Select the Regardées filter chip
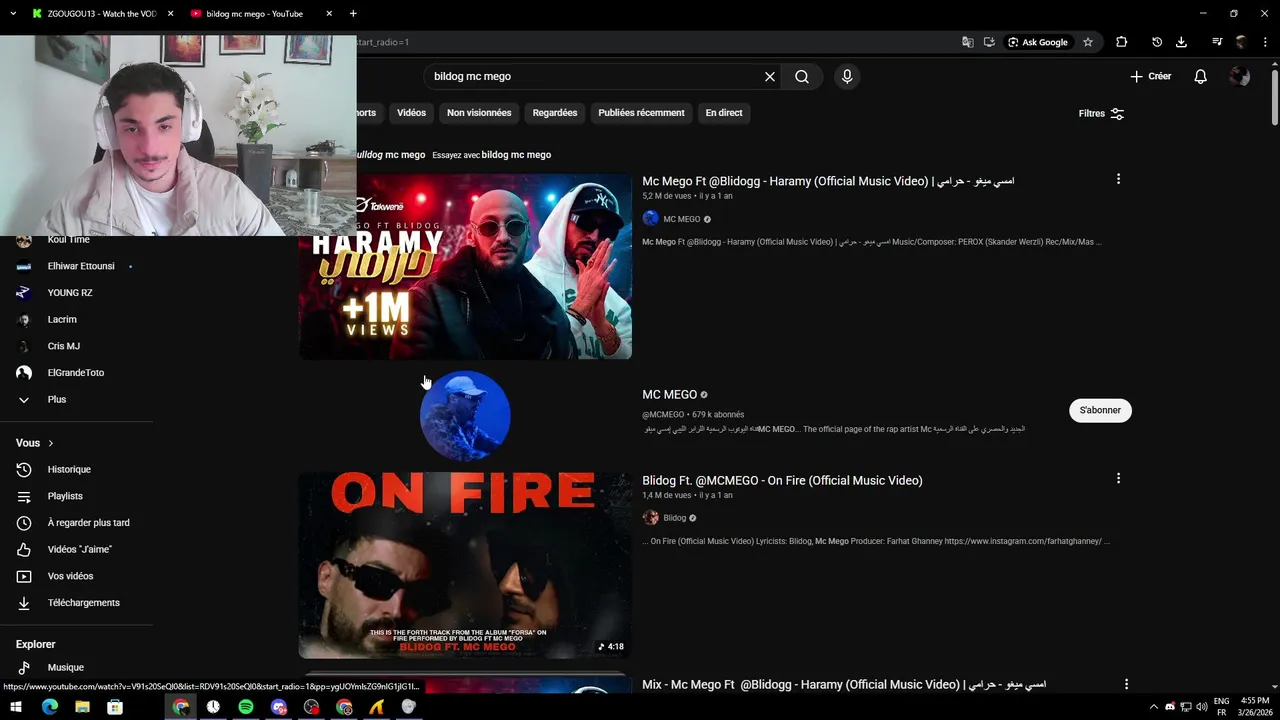Image resolution: width=1280 pixels, height=720 pixels. [x=555, y=113]
